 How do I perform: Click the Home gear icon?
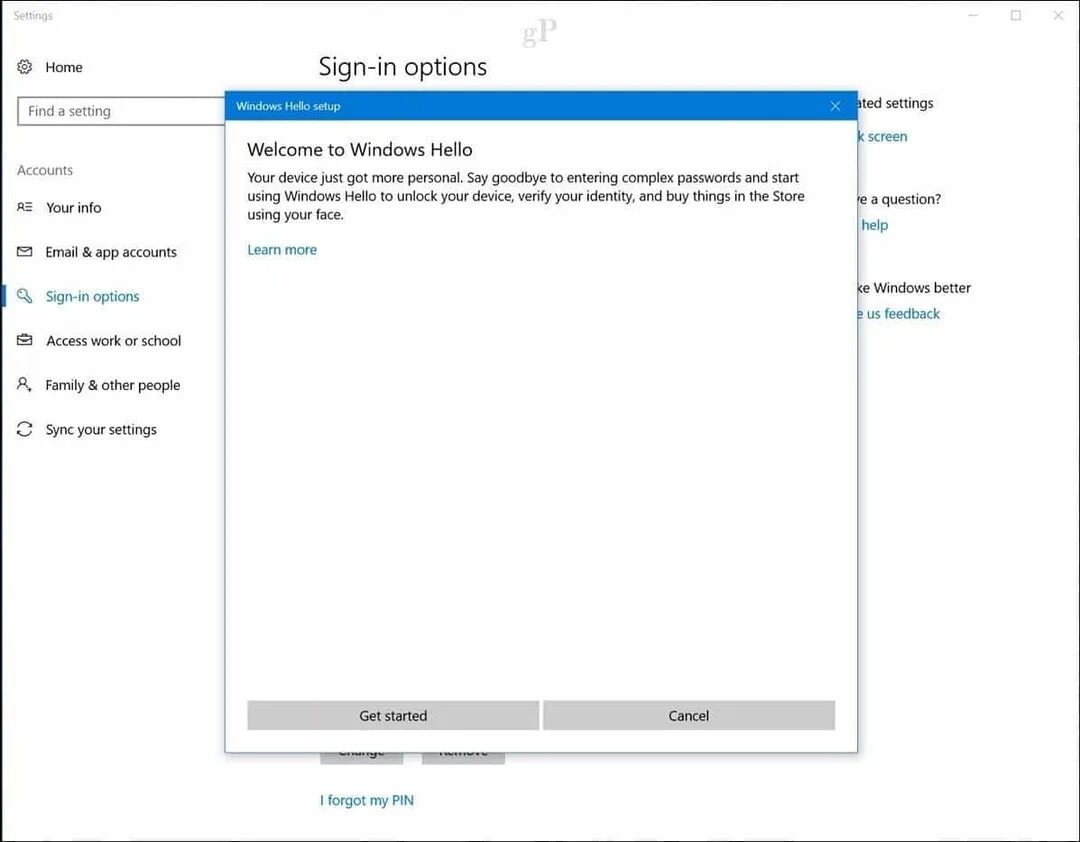point(25,67)
